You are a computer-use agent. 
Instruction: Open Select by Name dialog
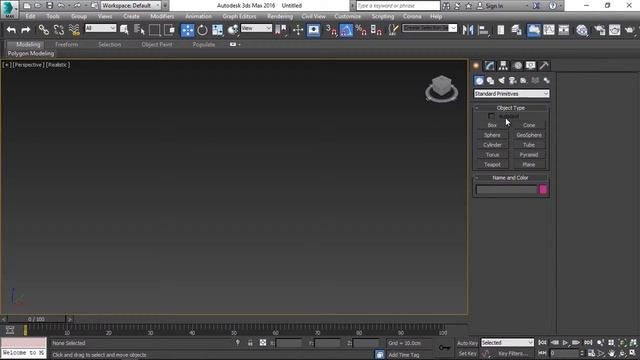tap(139, 30)
